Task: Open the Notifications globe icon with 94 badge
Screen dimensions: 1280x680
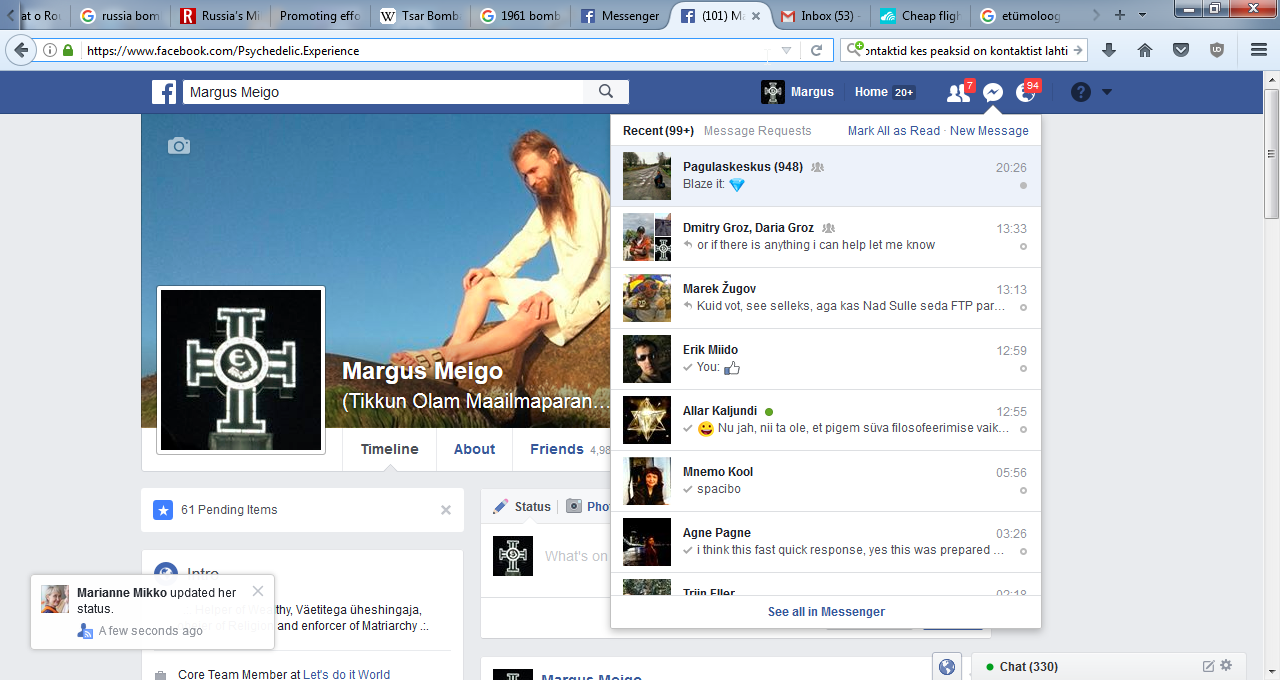Action: pyautogui.click(x=1026, y=92)
